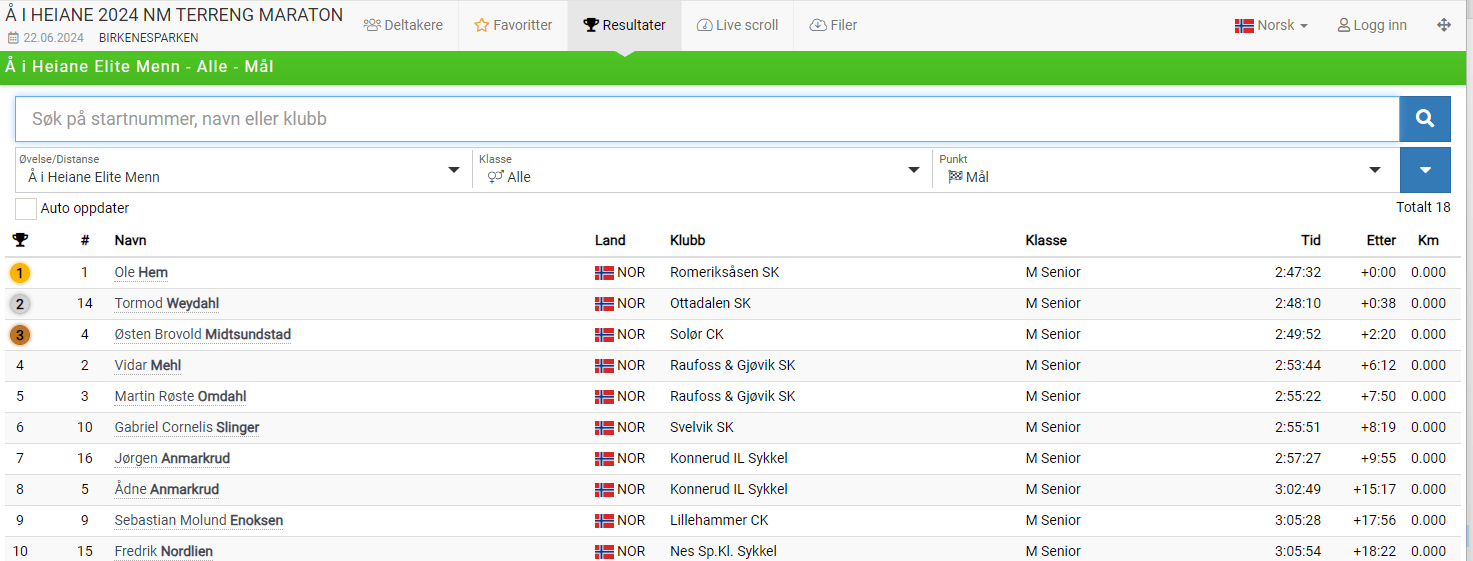Image resolution: width=1473 pixels, height=561 pixels.
Task: Expand the Klasse dropdown showing Alle
Action: coord(702,170)
